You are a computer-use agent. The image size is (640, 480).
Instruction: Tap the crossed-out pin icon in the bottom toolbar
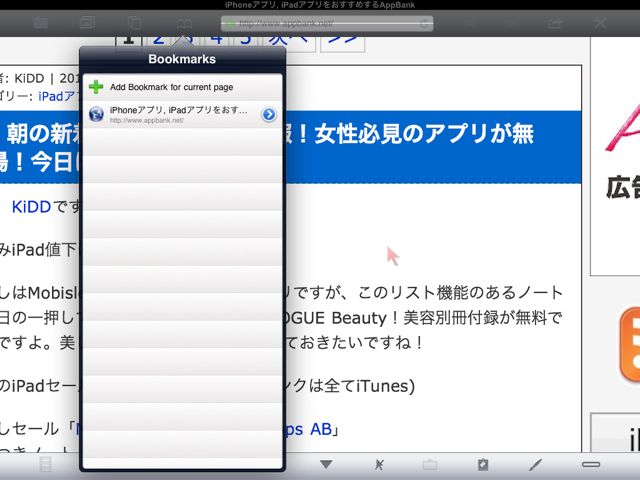pyautogui.click(x=379, y=464)
